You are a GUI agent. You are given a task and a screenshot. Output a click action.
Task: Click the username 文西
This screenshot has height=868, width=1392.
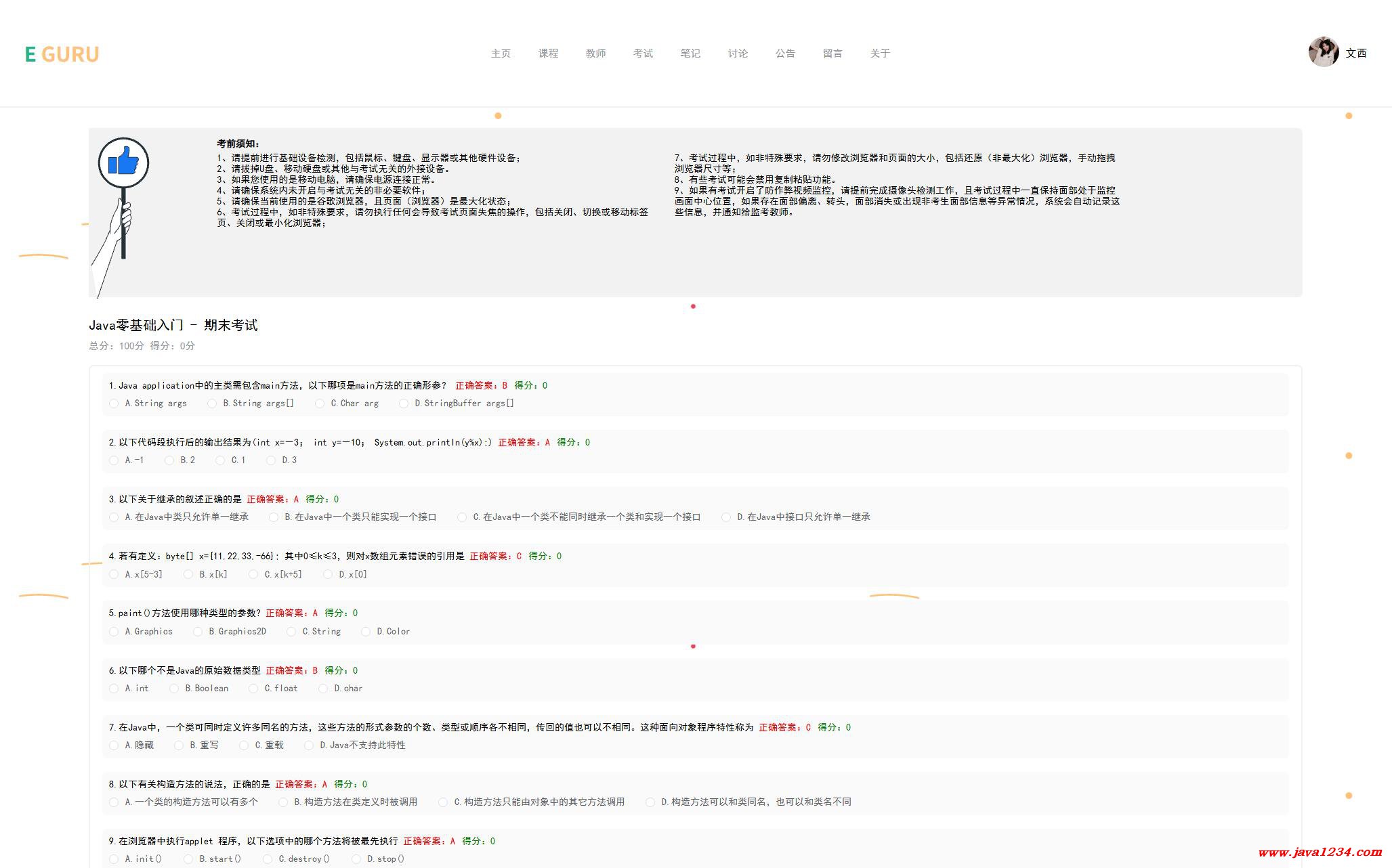pos(1355,53)
